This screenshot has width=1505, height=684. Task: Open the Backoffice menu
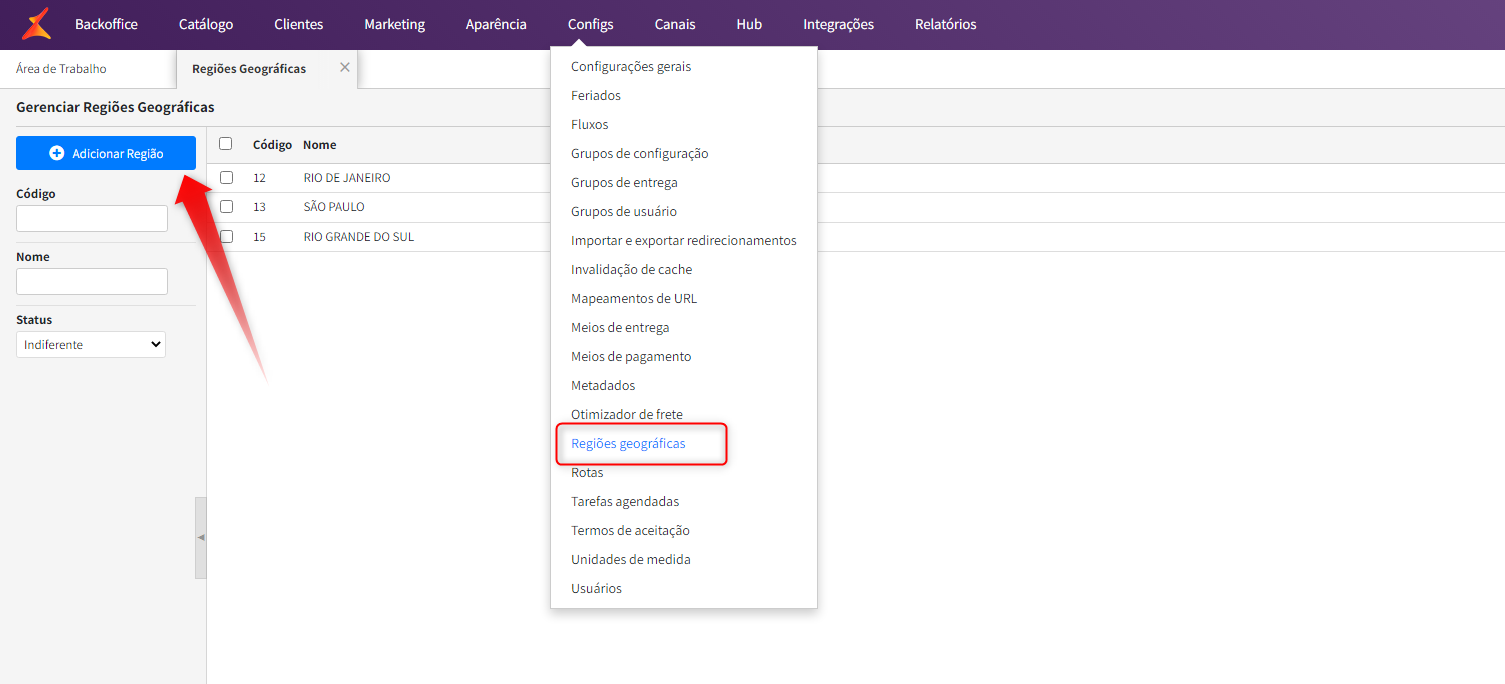(x=106, y=24)
